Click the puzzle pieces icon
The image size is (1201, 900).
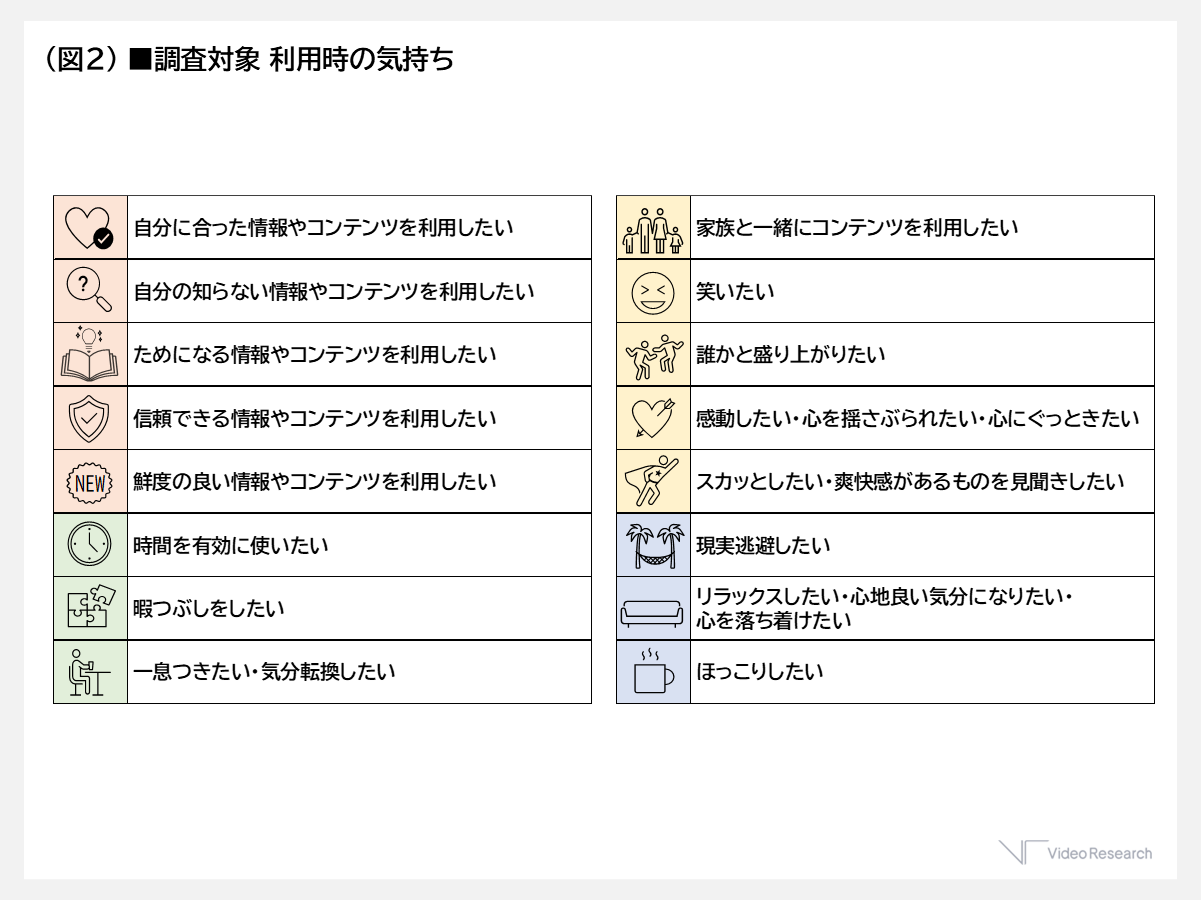89,608
